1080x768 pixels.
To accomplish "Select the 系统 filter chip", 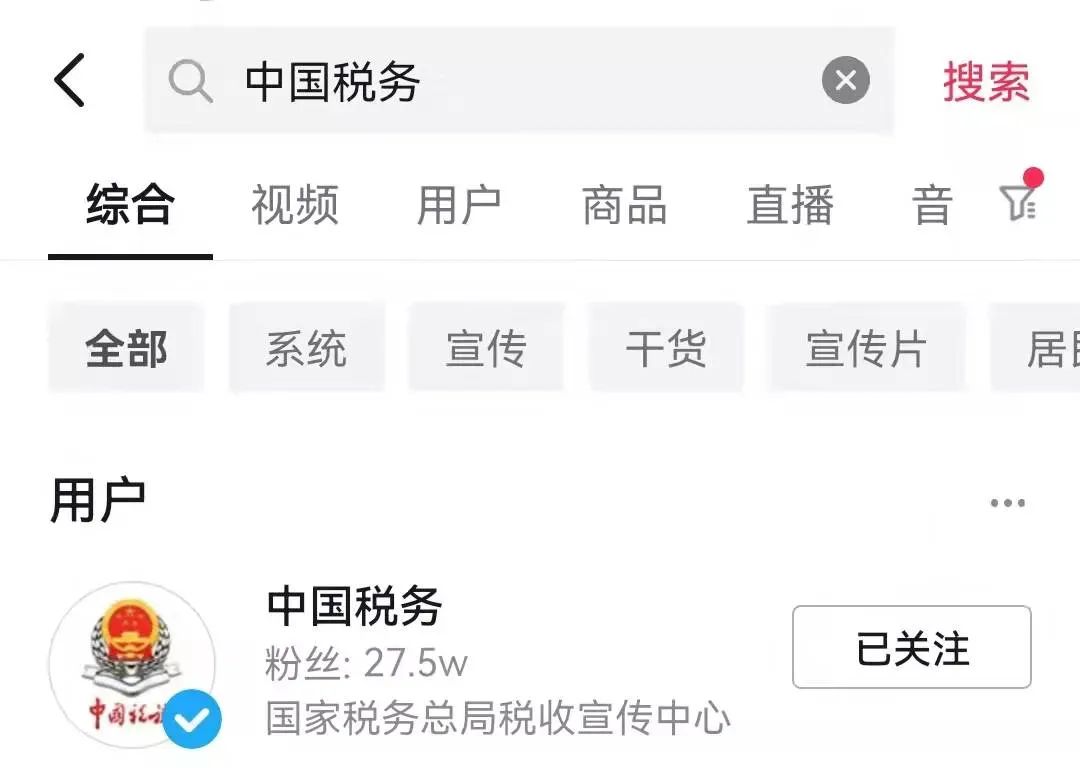I will point(307,348).
